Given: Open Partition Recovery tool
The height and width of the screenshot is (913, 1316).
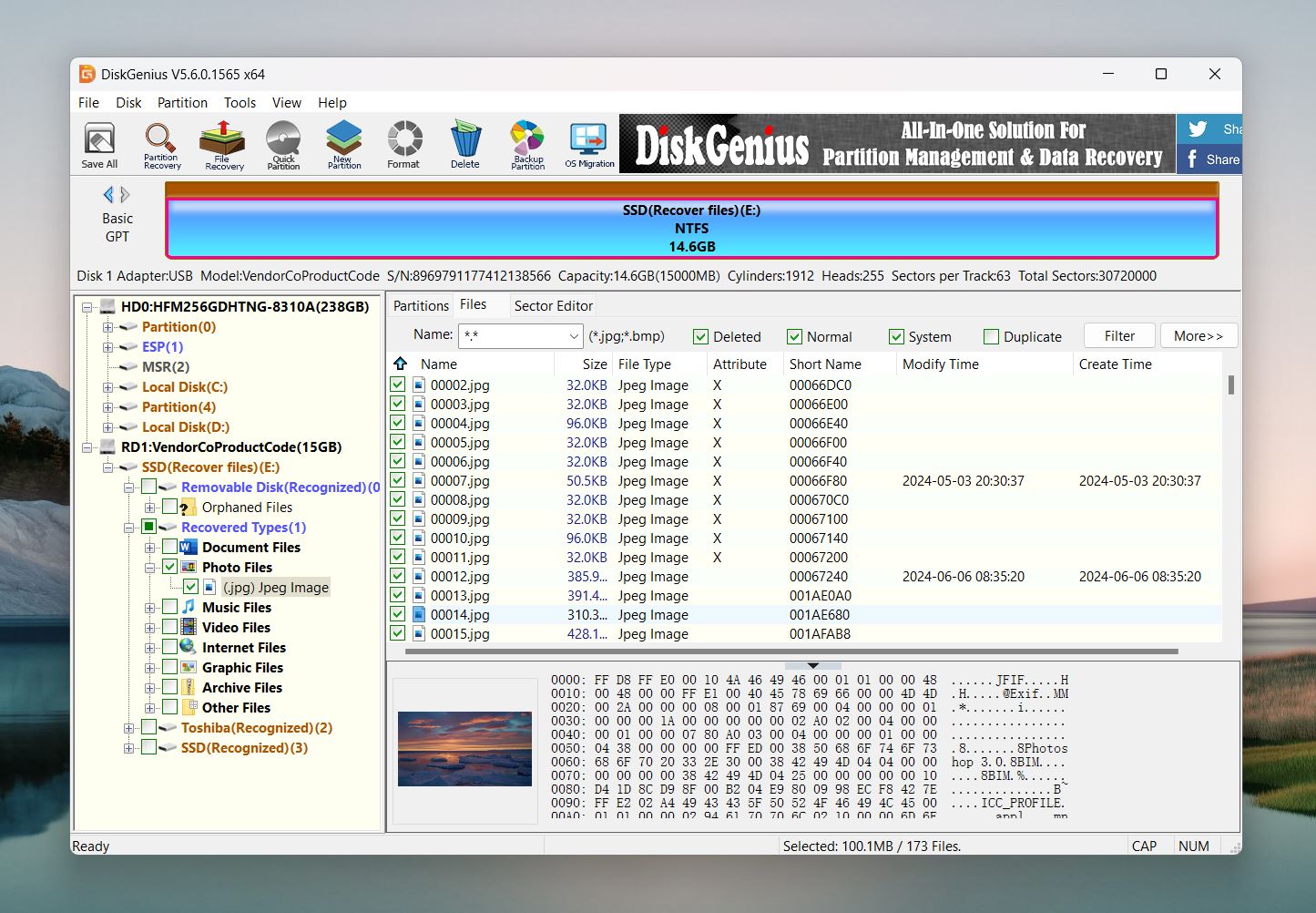Looking at the screenshot, I should [162, 145].
